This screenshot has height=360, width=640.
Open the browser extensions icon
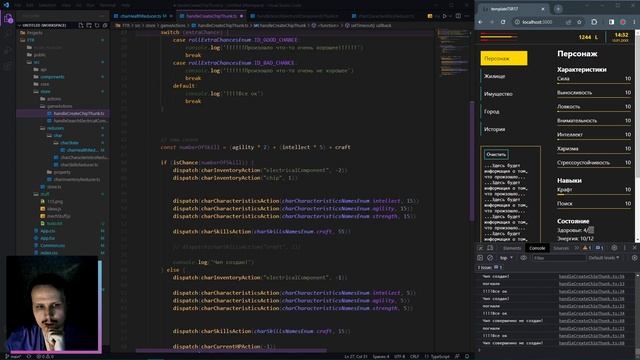(x=594, y=22)
